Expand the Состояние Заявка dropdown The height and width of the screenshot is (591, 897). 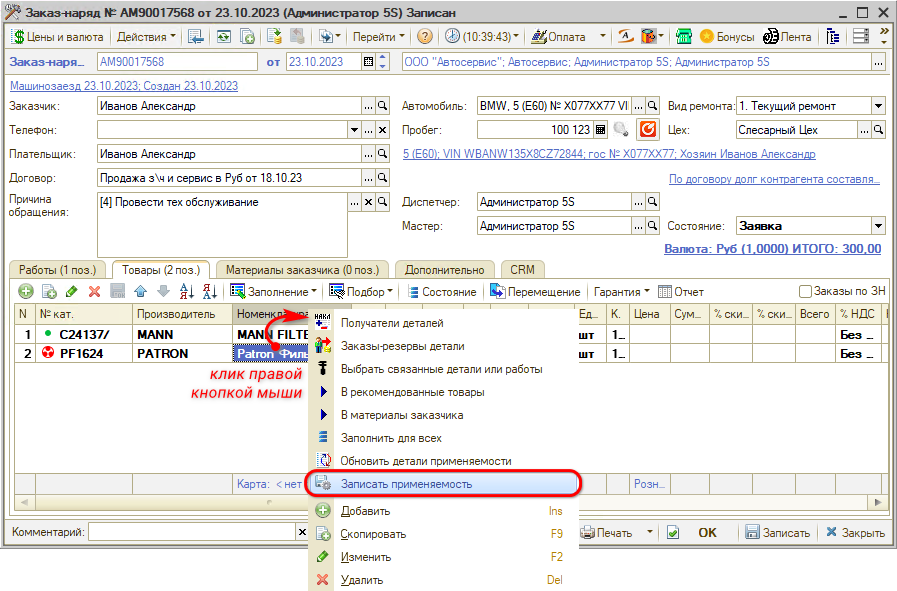pos(879,226)
